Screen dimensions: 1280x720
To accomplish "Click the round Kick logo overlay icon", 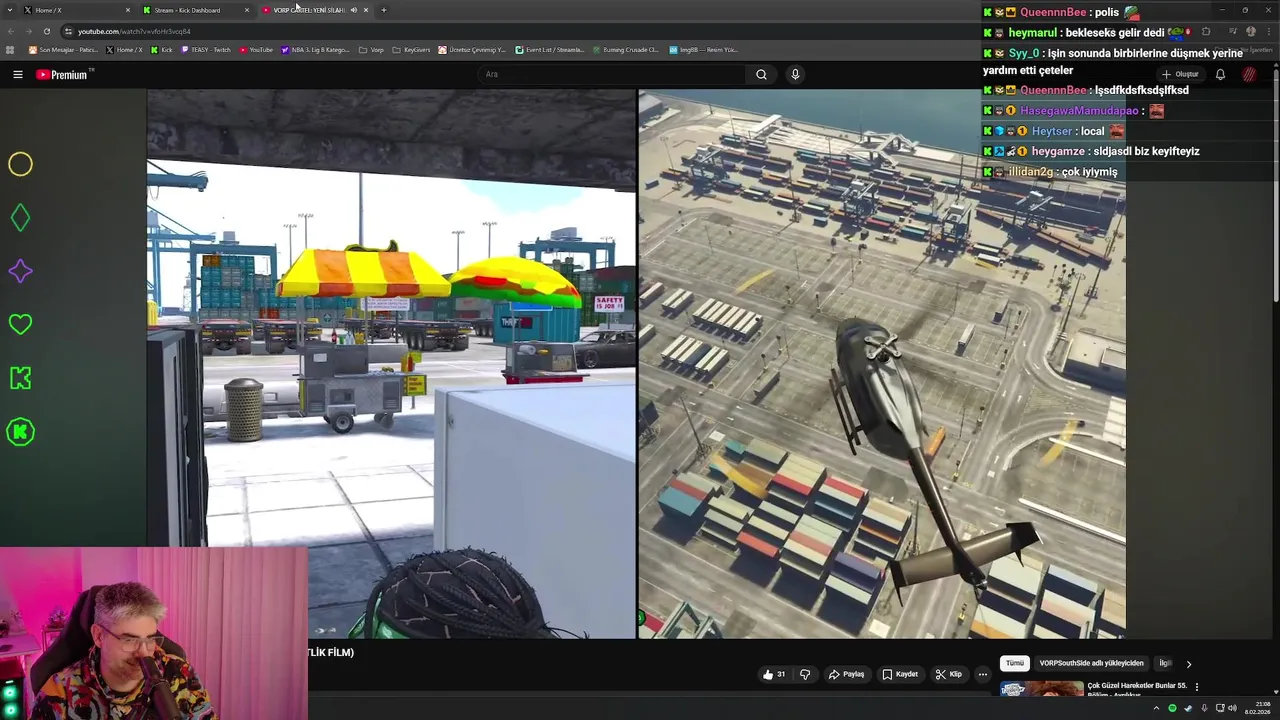I will [20, 432].
